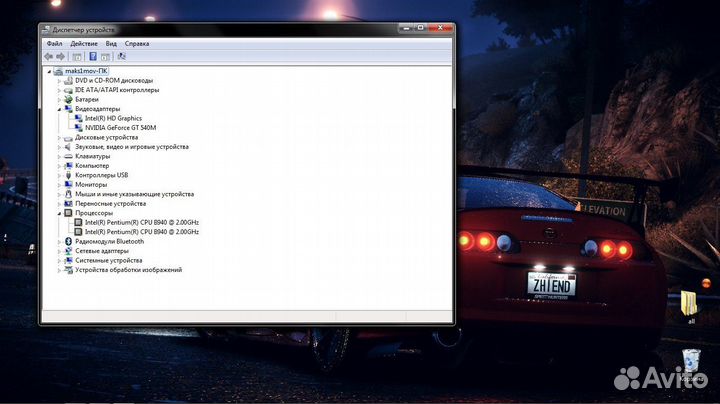Click the display adapter icon beside Видеоадаптеры
Image resolution: width=720 pixels, height=404 pixels.
[x=68, y=109]
